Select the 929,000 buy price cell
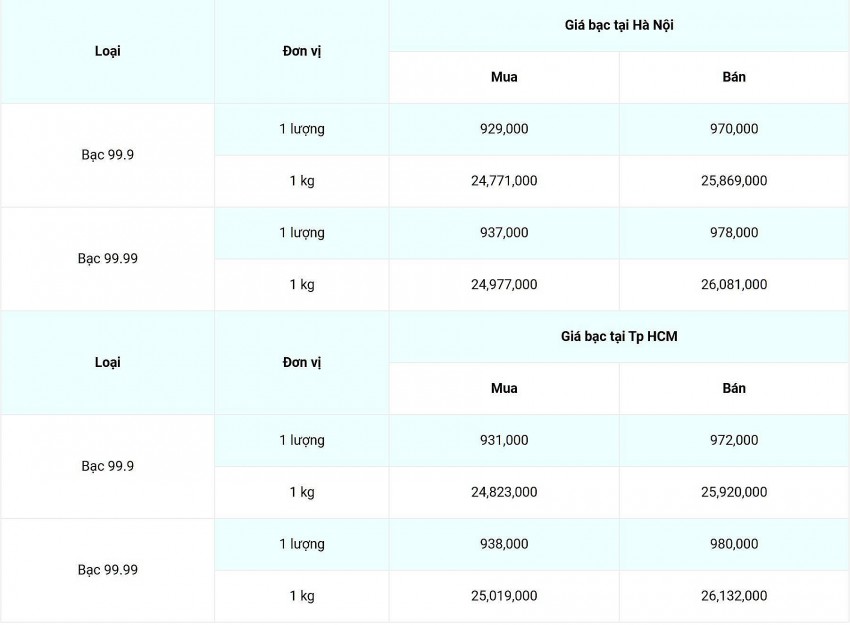 pos(504,129)
